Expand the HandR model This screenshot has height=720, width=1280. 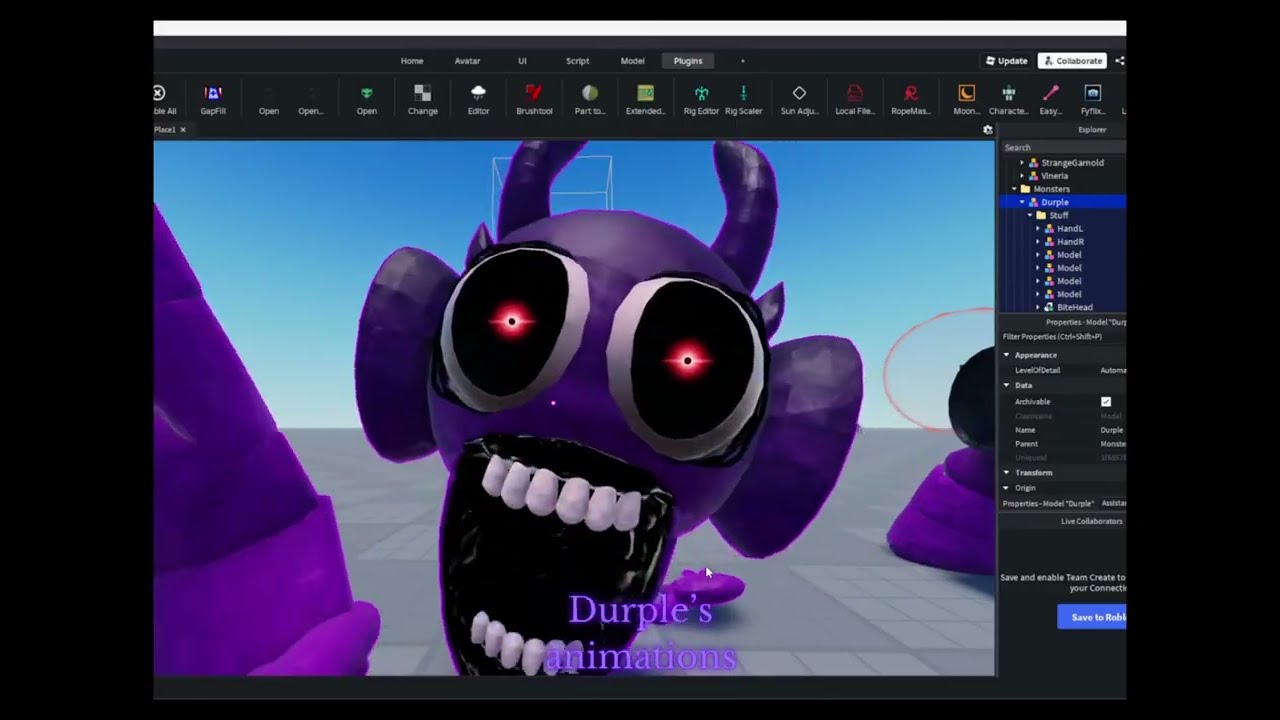click(1038, 242)
